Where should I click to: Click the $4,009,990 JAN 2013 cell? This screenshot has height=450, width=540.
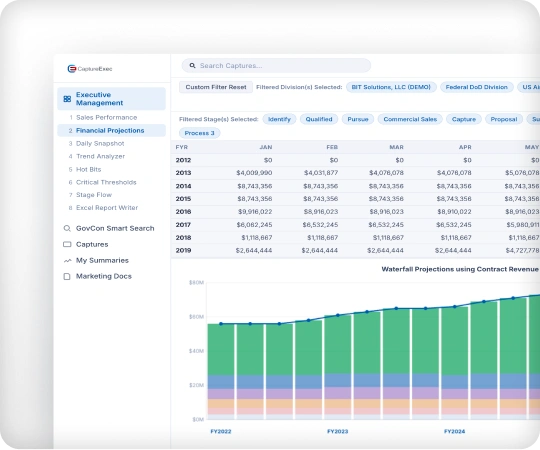pyautogui.click(x=254, y=173)
